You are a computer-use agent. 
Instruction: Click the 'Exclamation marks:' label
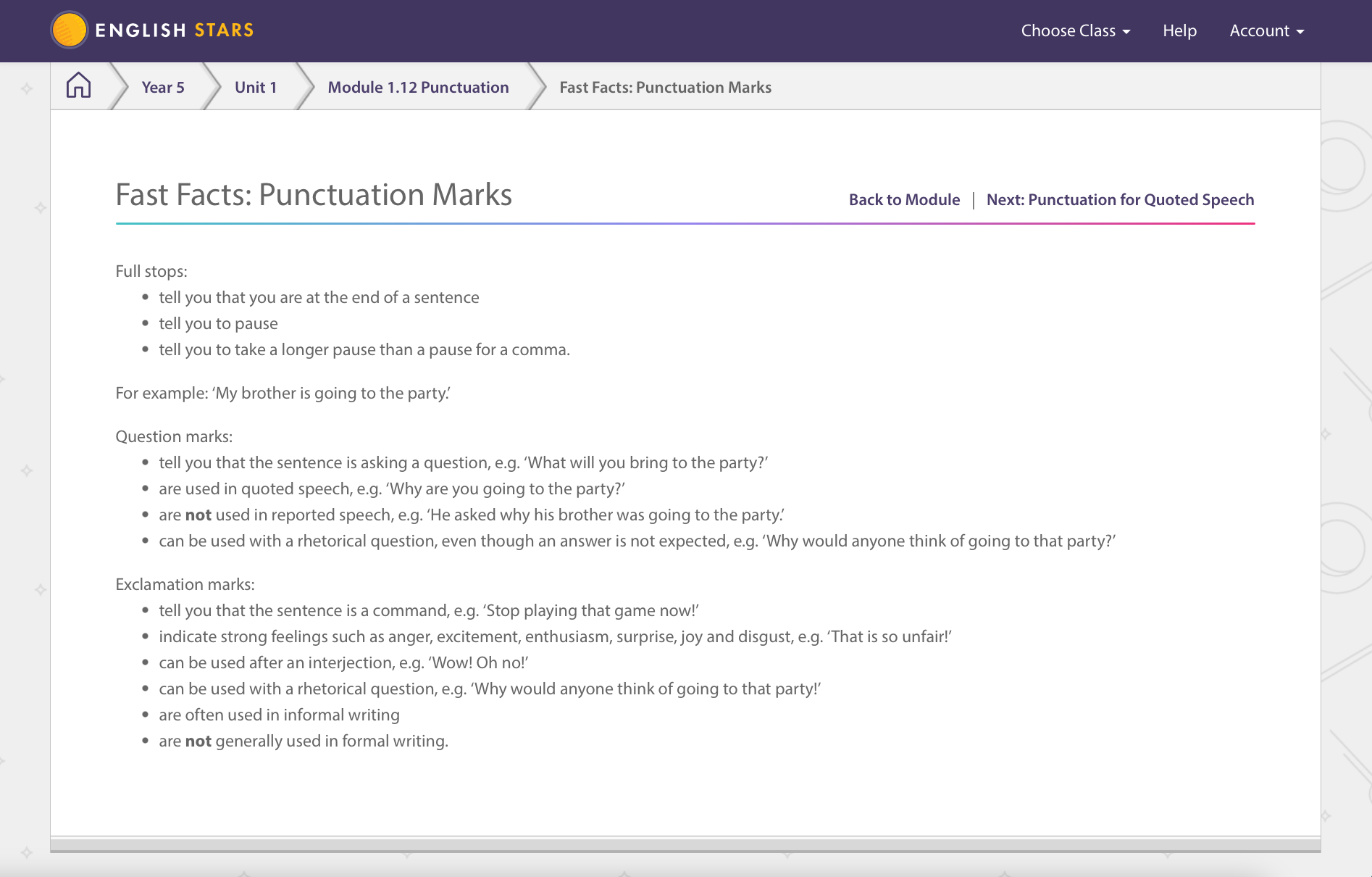185,584
